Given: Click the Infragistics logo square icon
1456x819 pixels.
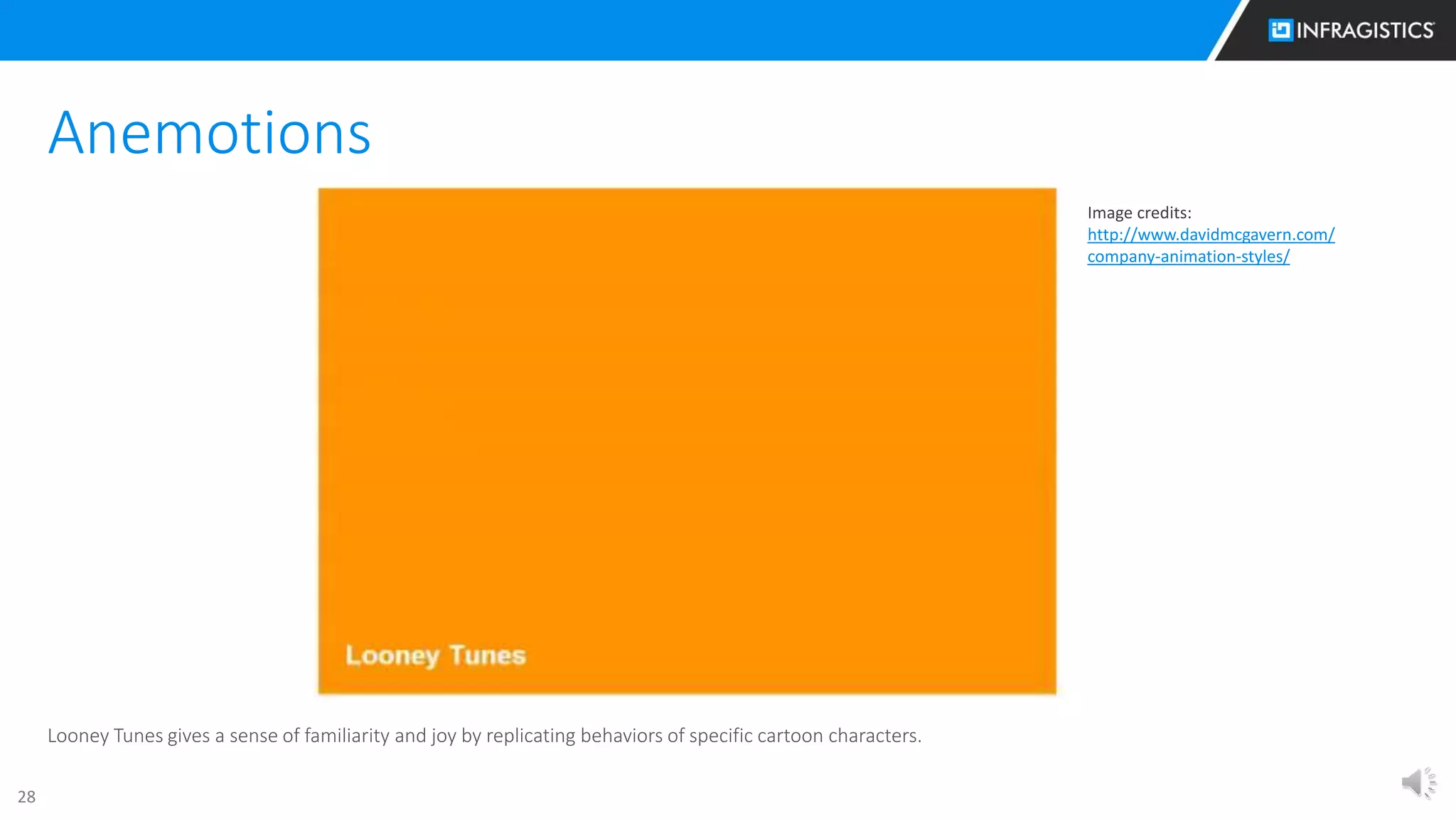Looking at the screenshot, I should click(1280, 30).
